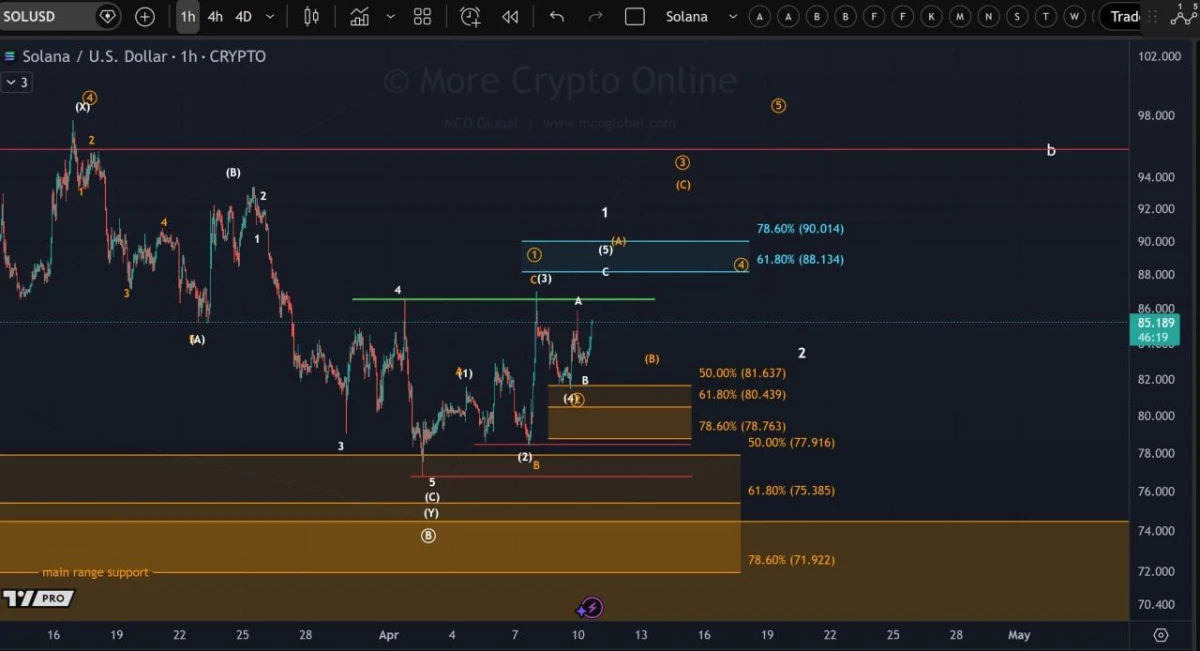Select the Elliott wave tool icon top right
This screenshot has height=651, width=1200.
(x=1182, y=16)
